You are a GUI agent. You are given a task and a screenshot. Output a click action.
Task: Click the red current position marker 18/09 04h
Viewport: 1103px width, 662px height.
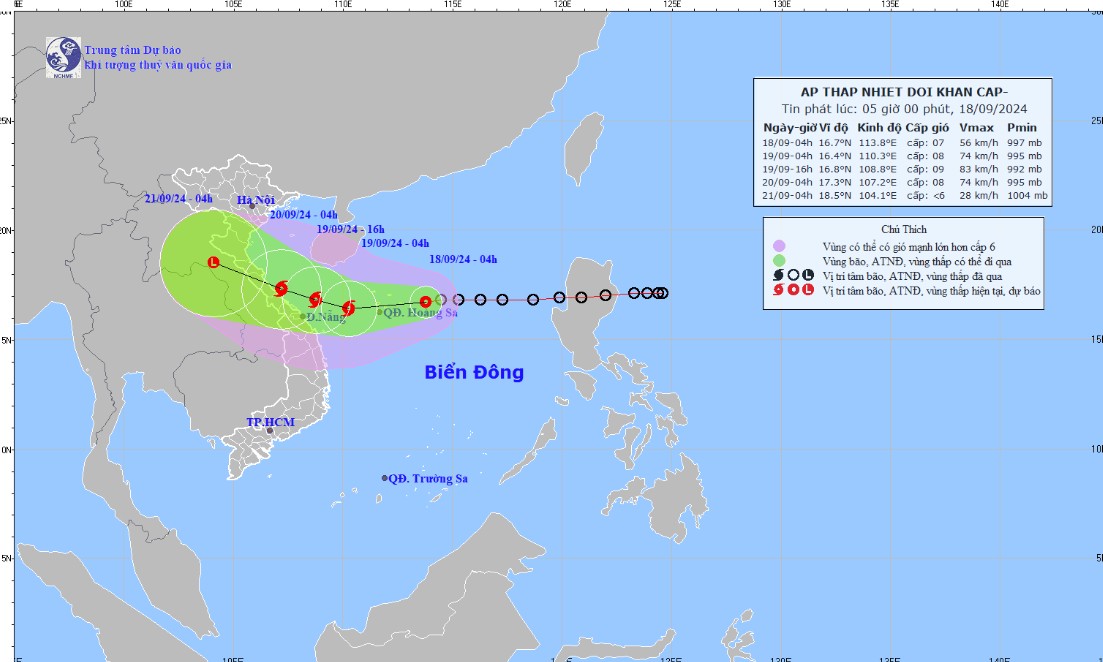click(x=426, y=301)
